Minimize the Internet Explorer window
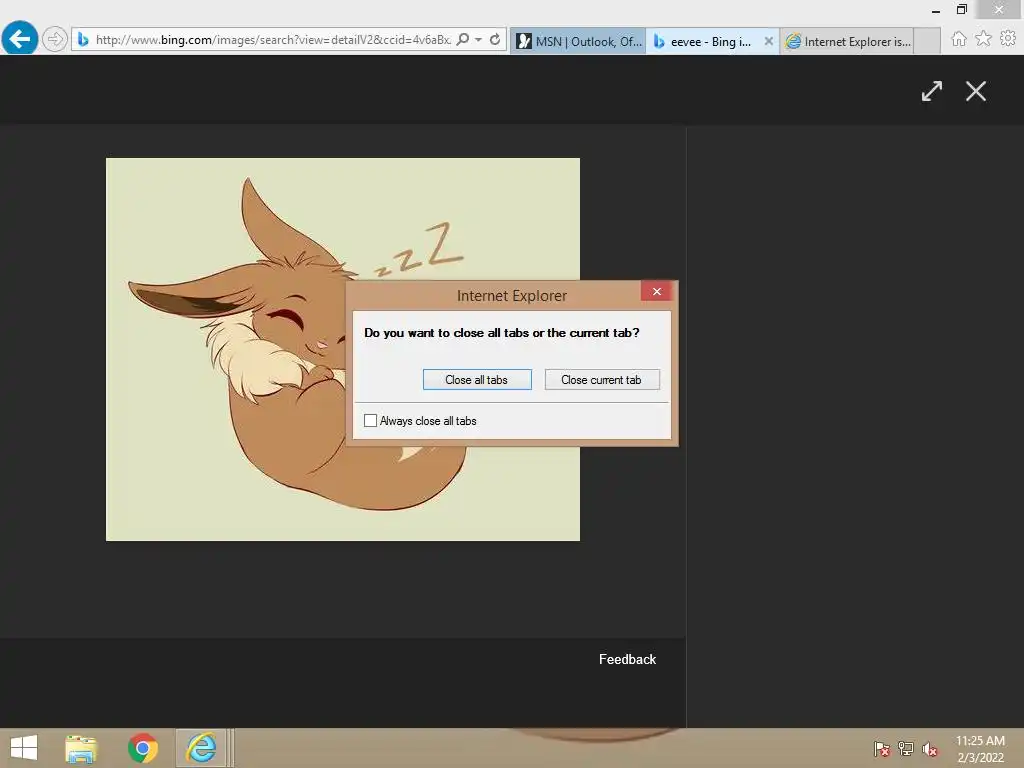Screen dimensions: 1024x768 point(936,10)
